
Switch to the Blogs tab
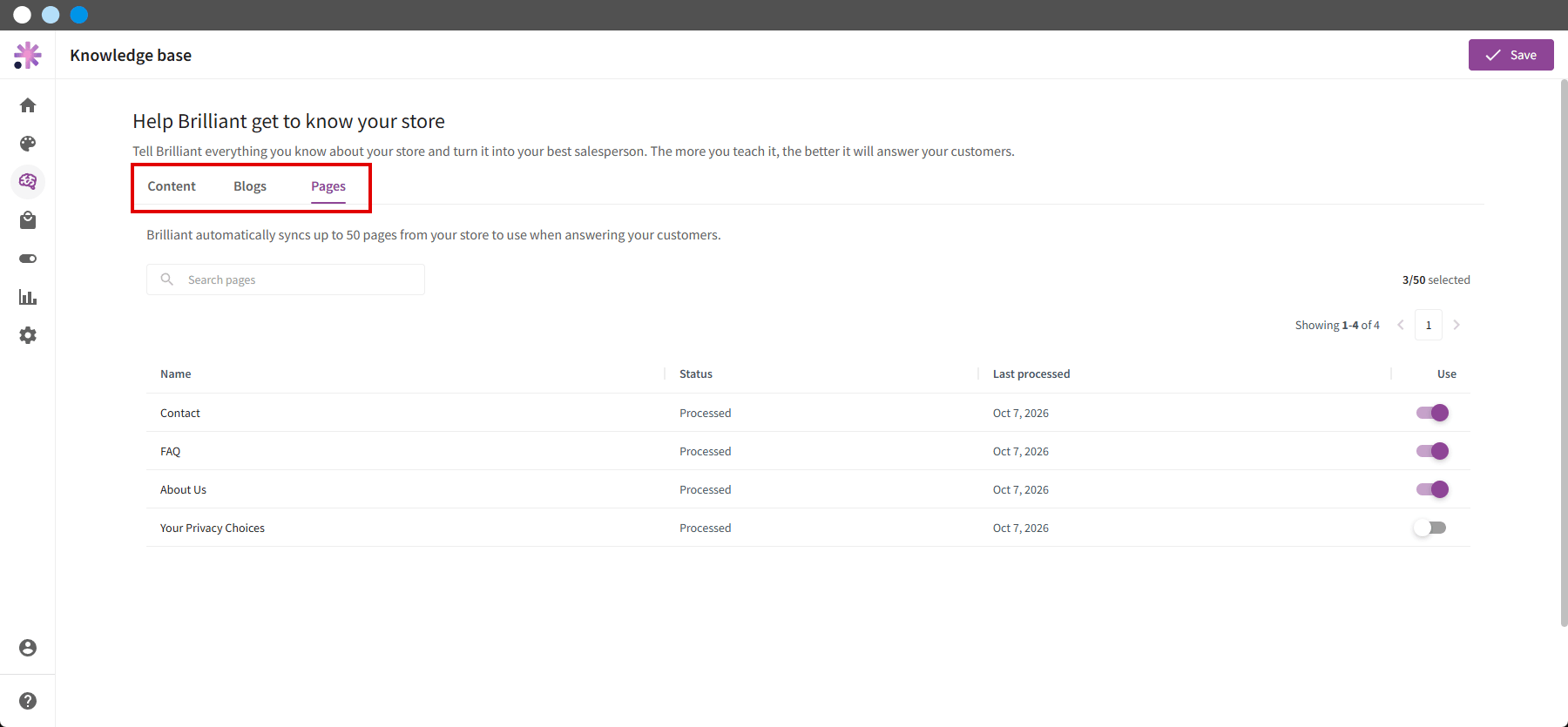tap(250, 186)
